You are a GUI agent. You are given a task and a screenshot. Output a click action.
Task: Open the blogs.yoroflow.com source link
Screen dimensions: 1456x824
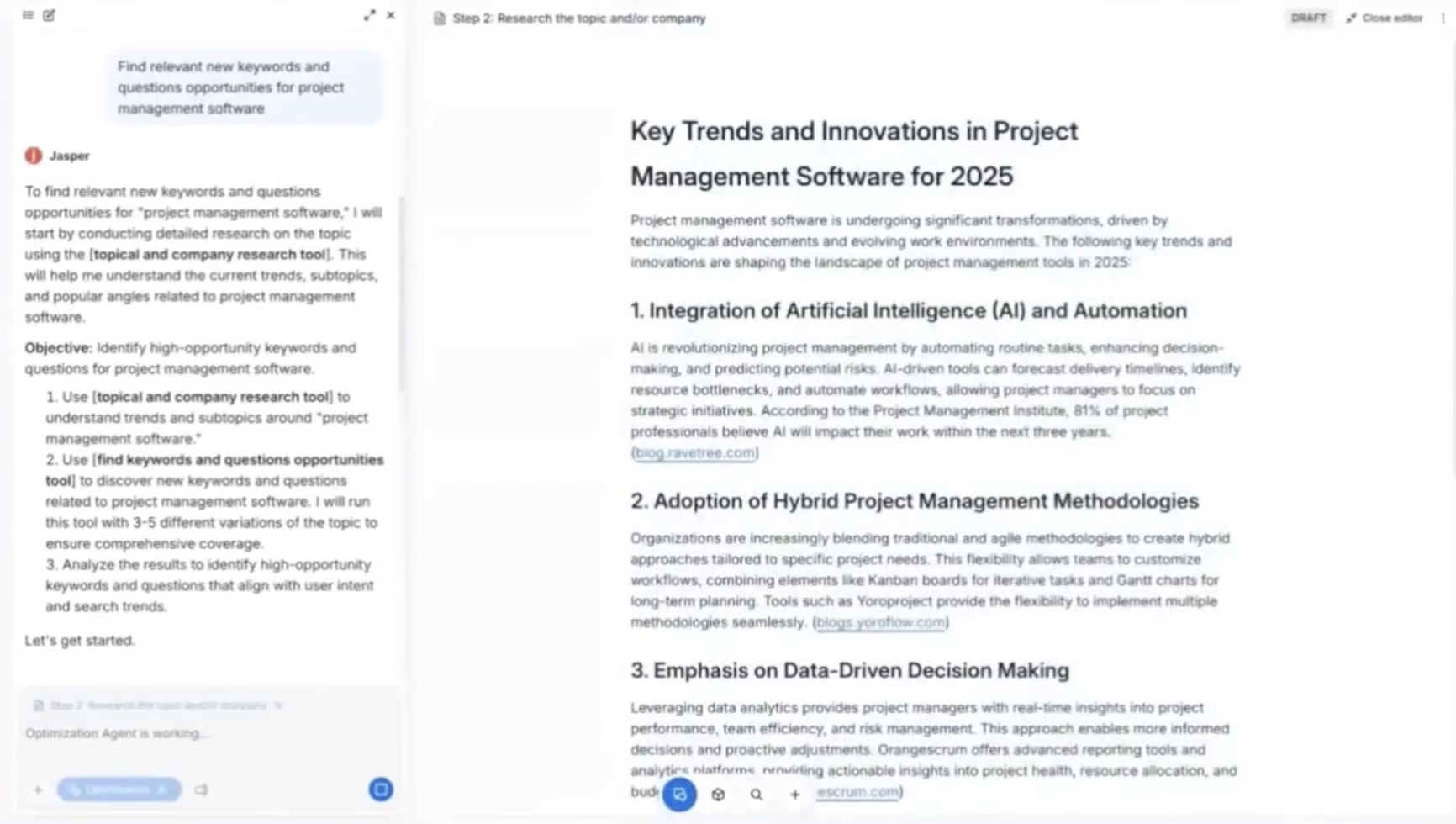coord(880,622)
